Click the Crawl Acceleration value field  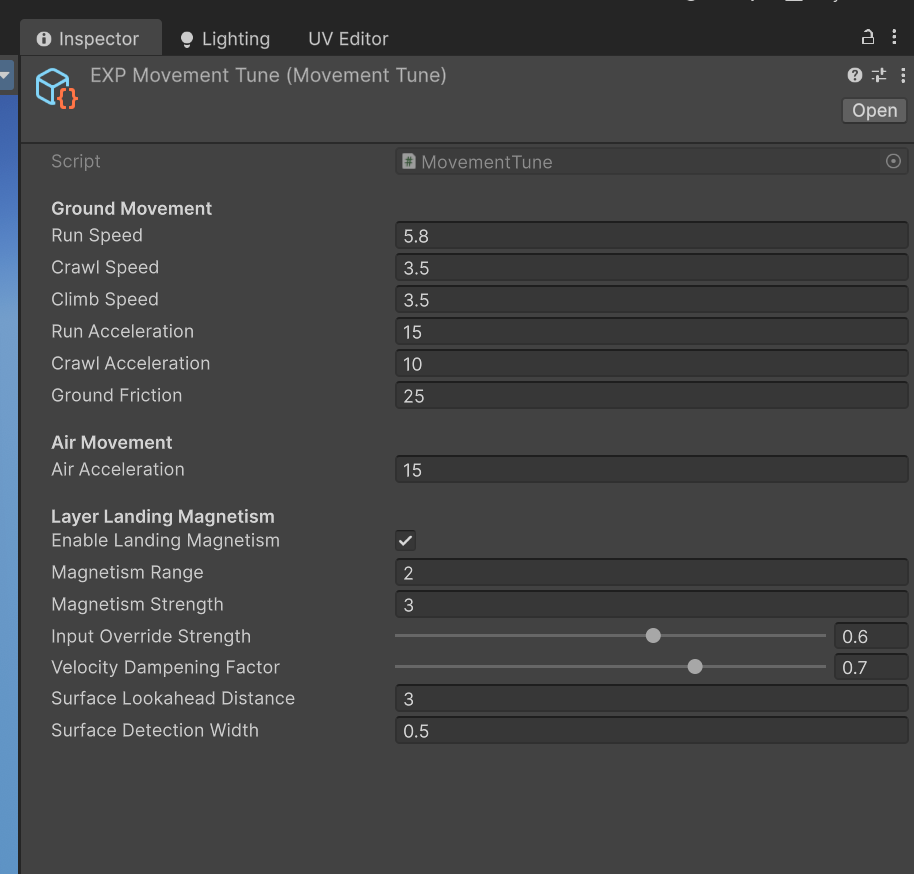tap(652, 364)
